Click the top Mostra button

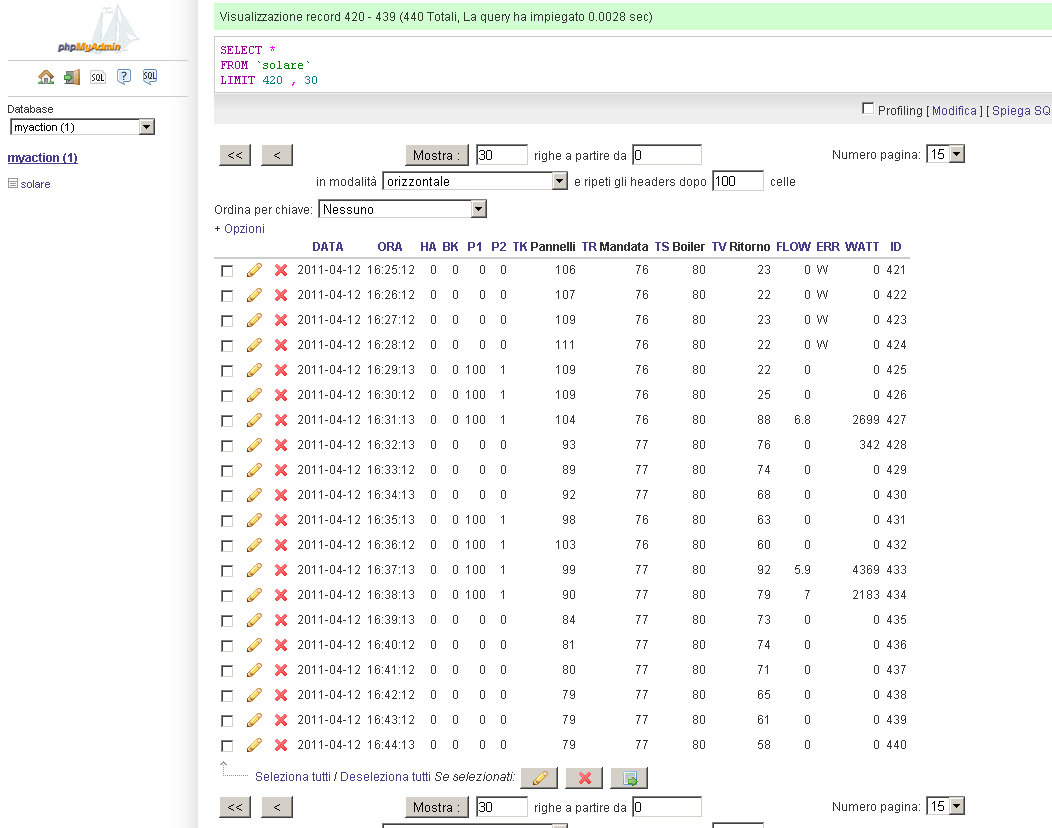coord(437,155)
